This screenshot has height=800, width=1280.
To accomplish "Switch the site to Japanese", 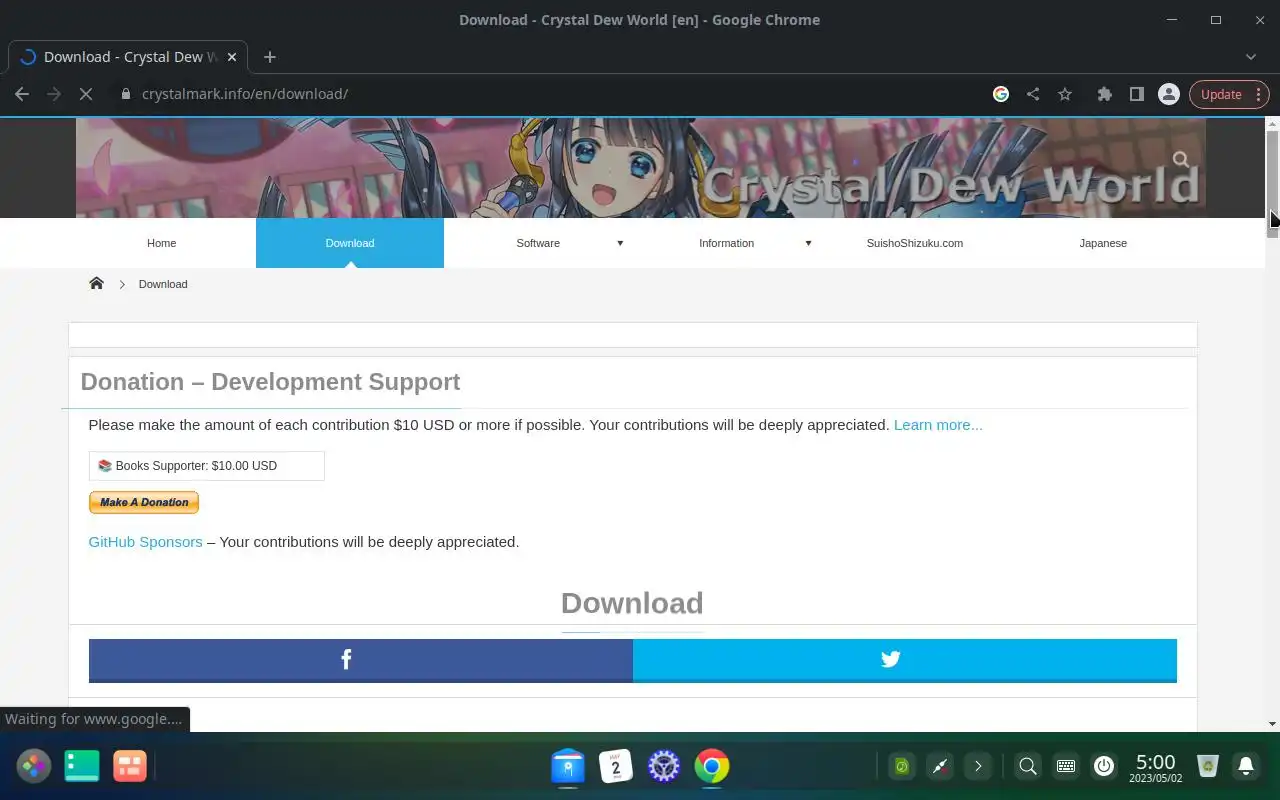I will [x=1103, y=243].
